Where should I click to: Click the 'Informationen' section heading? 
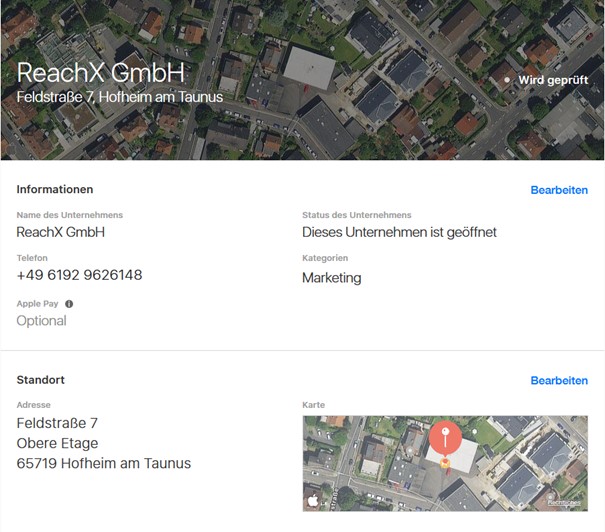point(55,189)
